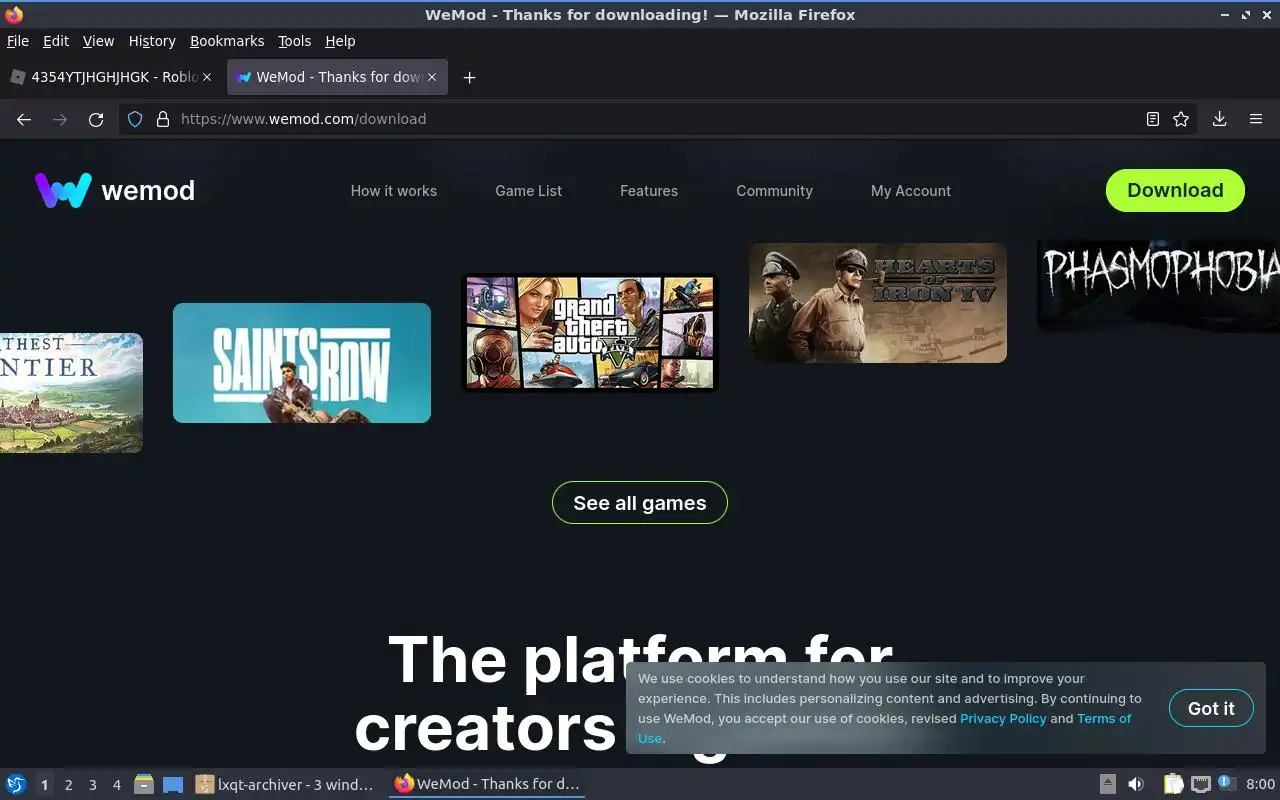
Task: Click the network status tray icon
Action: click(1201, 785)
